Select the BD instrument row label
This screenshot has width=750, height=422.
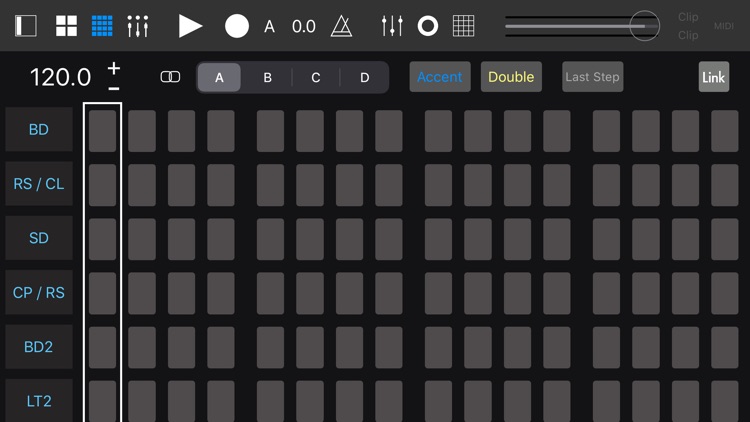coord(39,129)
